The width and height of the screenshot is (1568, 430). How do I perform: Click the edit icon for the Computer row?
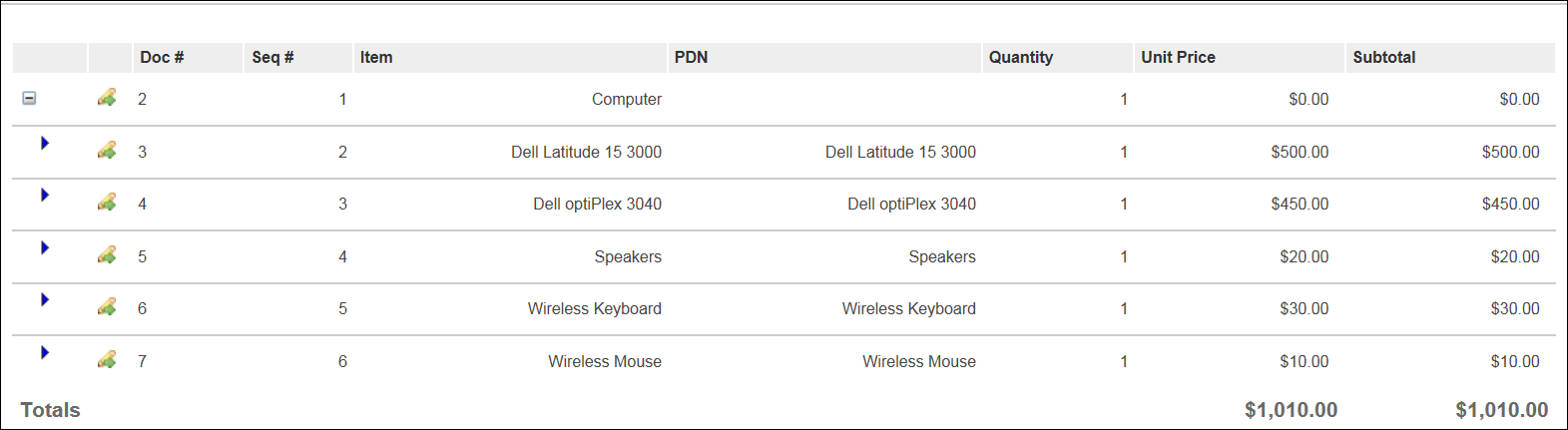[x=107, y=98]
